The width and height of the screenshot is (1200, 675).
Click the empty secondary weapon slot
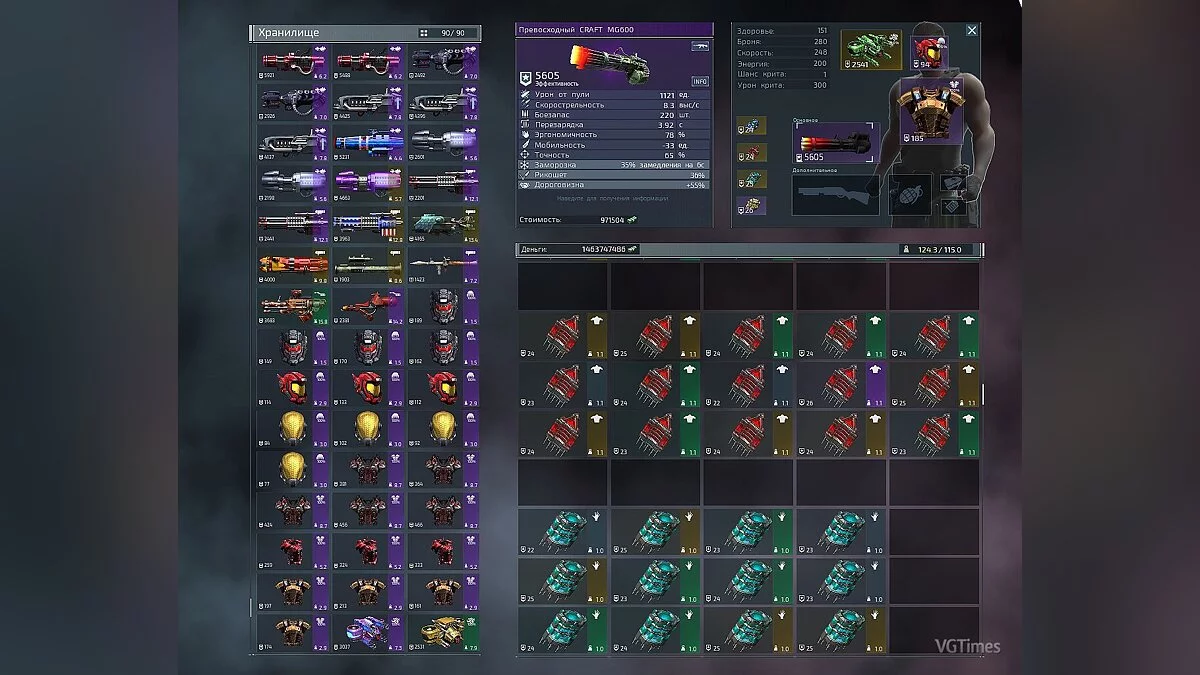835,195
